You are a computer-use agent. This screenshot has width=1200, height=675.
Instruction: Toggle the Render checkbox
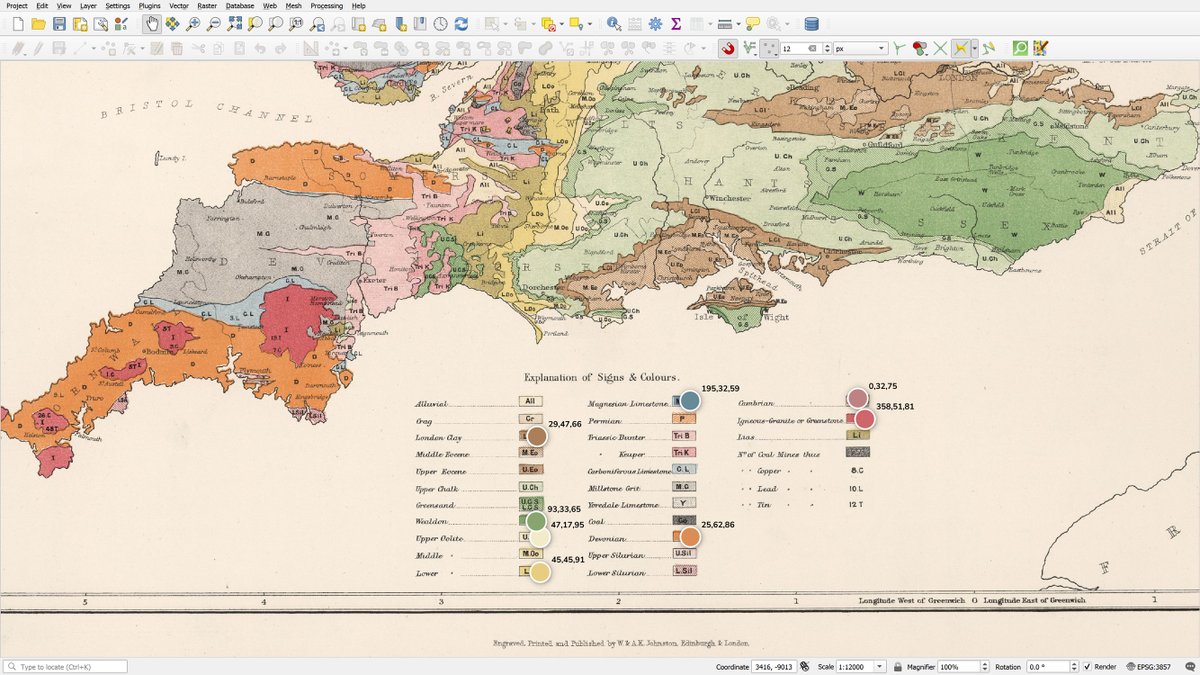pos(1087,667)
